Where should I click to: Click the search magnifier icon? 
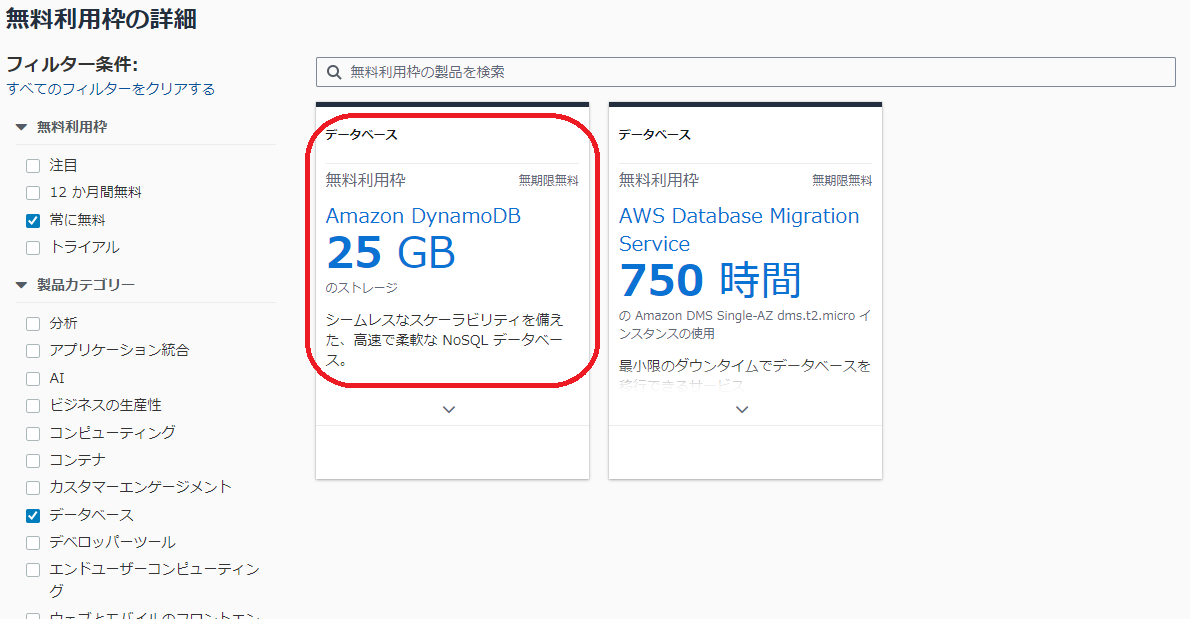tap(333, 72)
